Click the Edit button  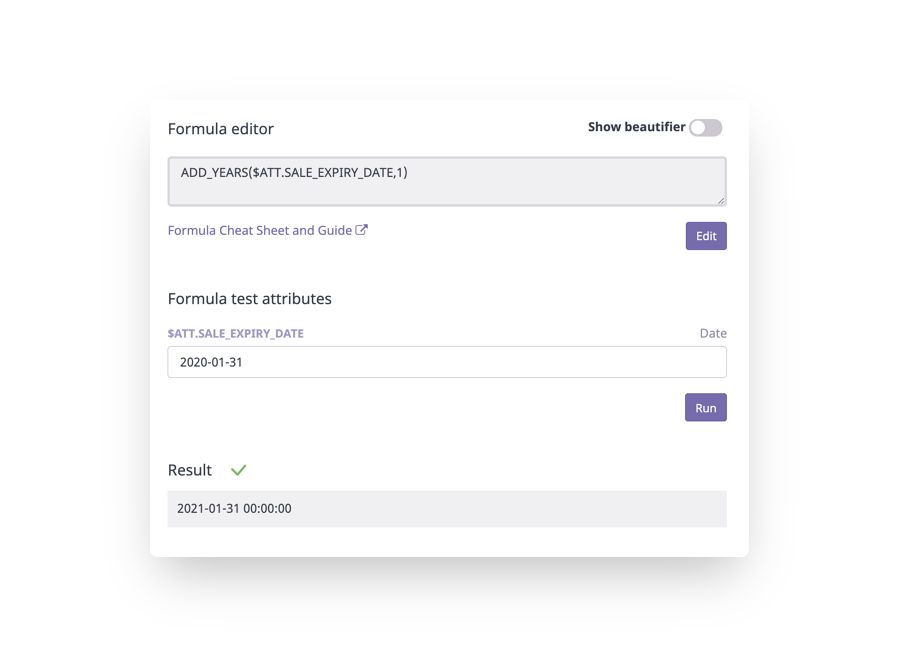click(706, 236)
